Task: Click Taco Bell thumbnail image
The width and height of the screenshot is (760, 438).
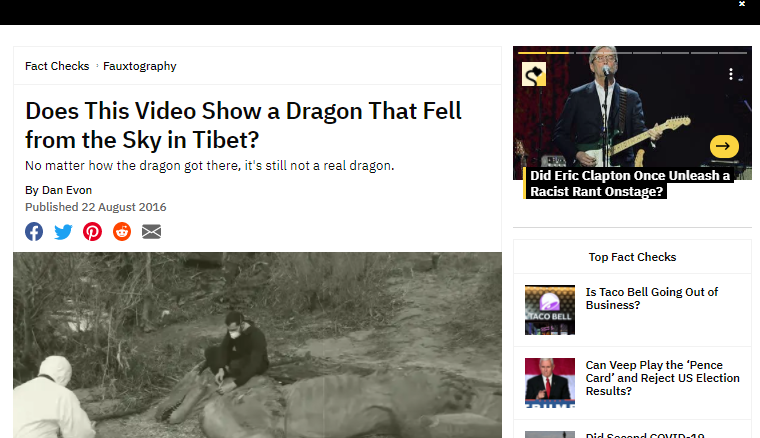Action: (550, 310)
